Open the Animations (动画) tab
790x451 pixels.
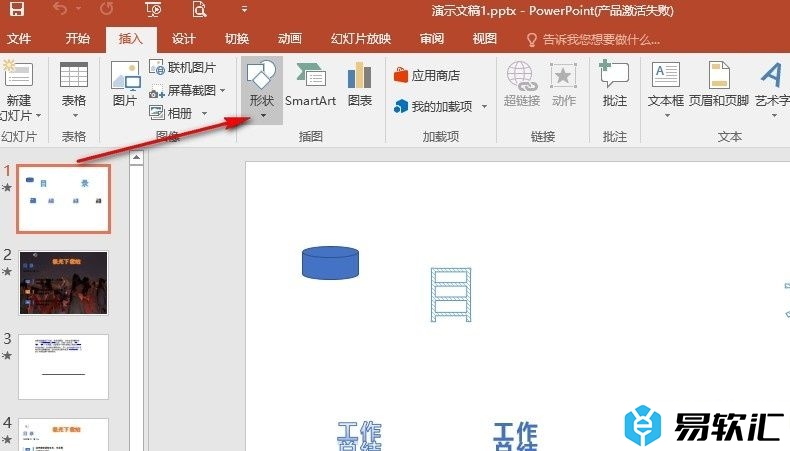289,40
